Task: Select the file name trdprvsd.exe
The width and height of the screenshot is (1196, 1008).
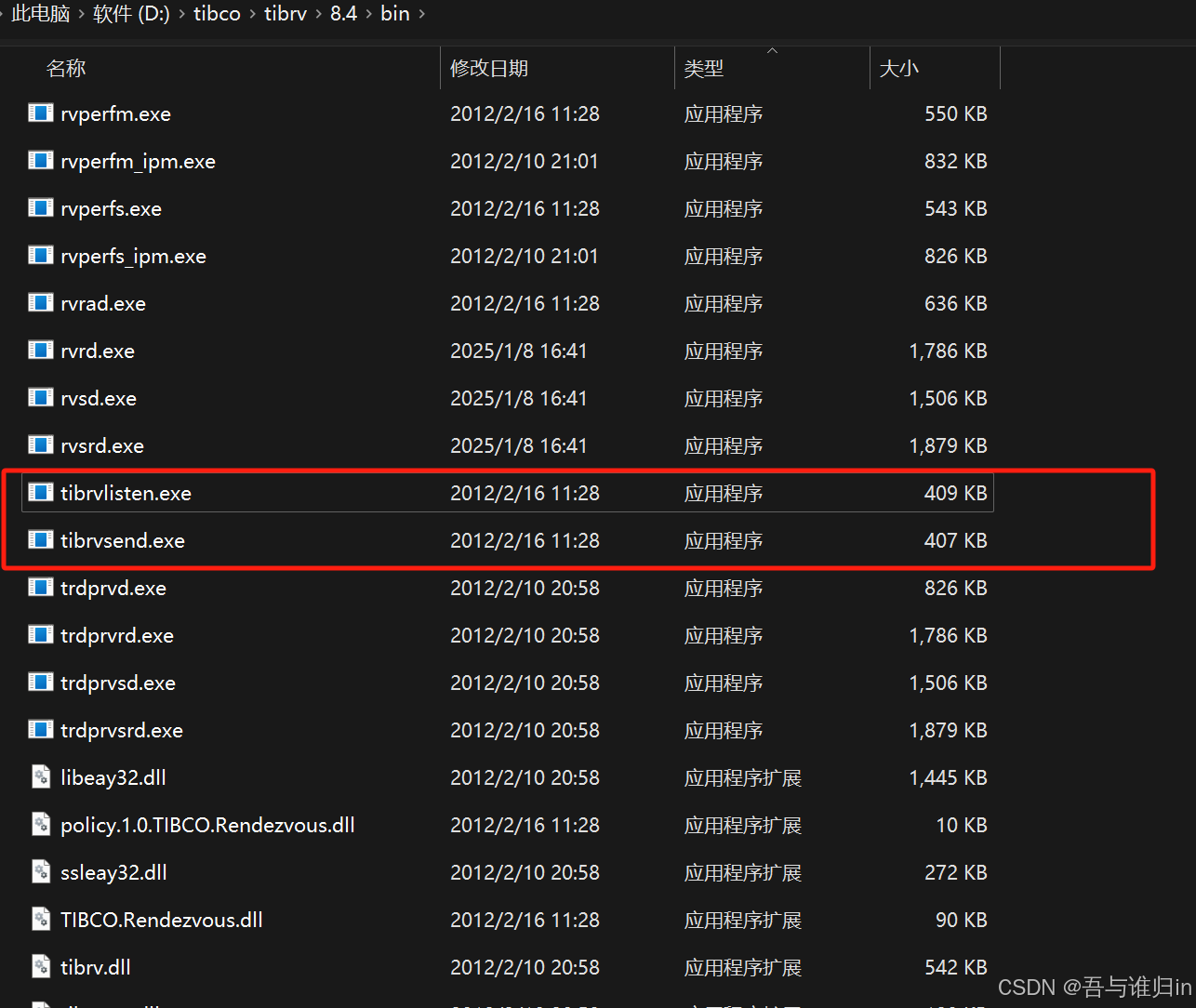Action: (118, 683)
